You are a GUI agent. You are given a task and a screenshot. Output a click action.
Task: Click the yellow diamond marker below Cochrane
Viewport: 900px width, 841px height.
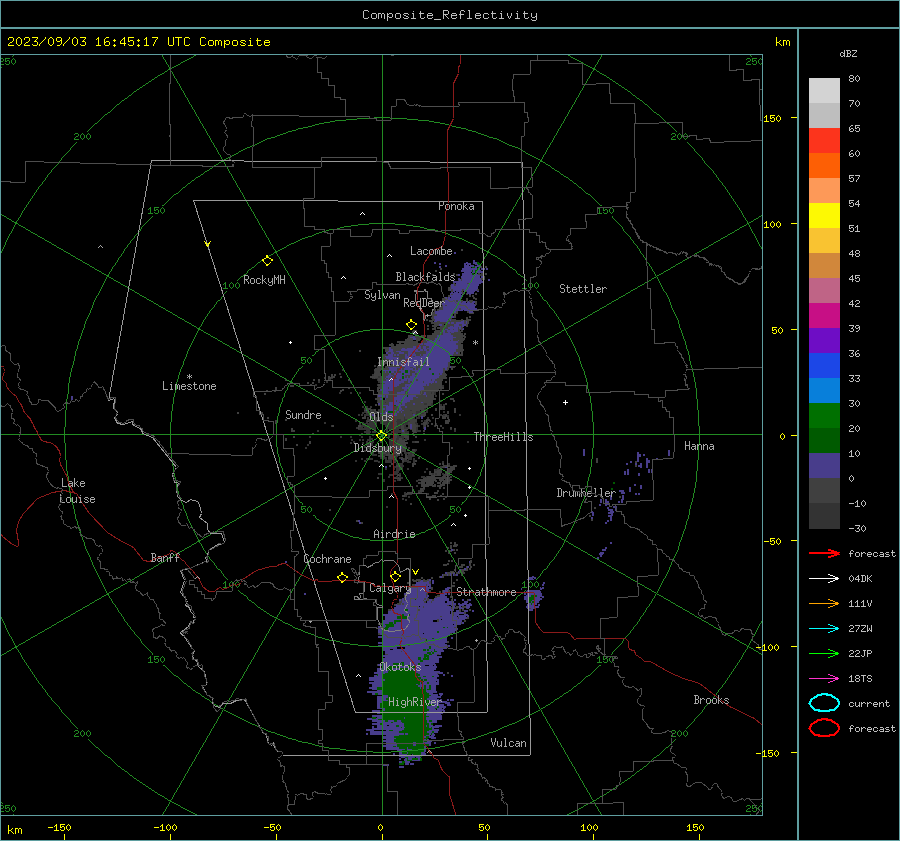click(x=343, y=577)
